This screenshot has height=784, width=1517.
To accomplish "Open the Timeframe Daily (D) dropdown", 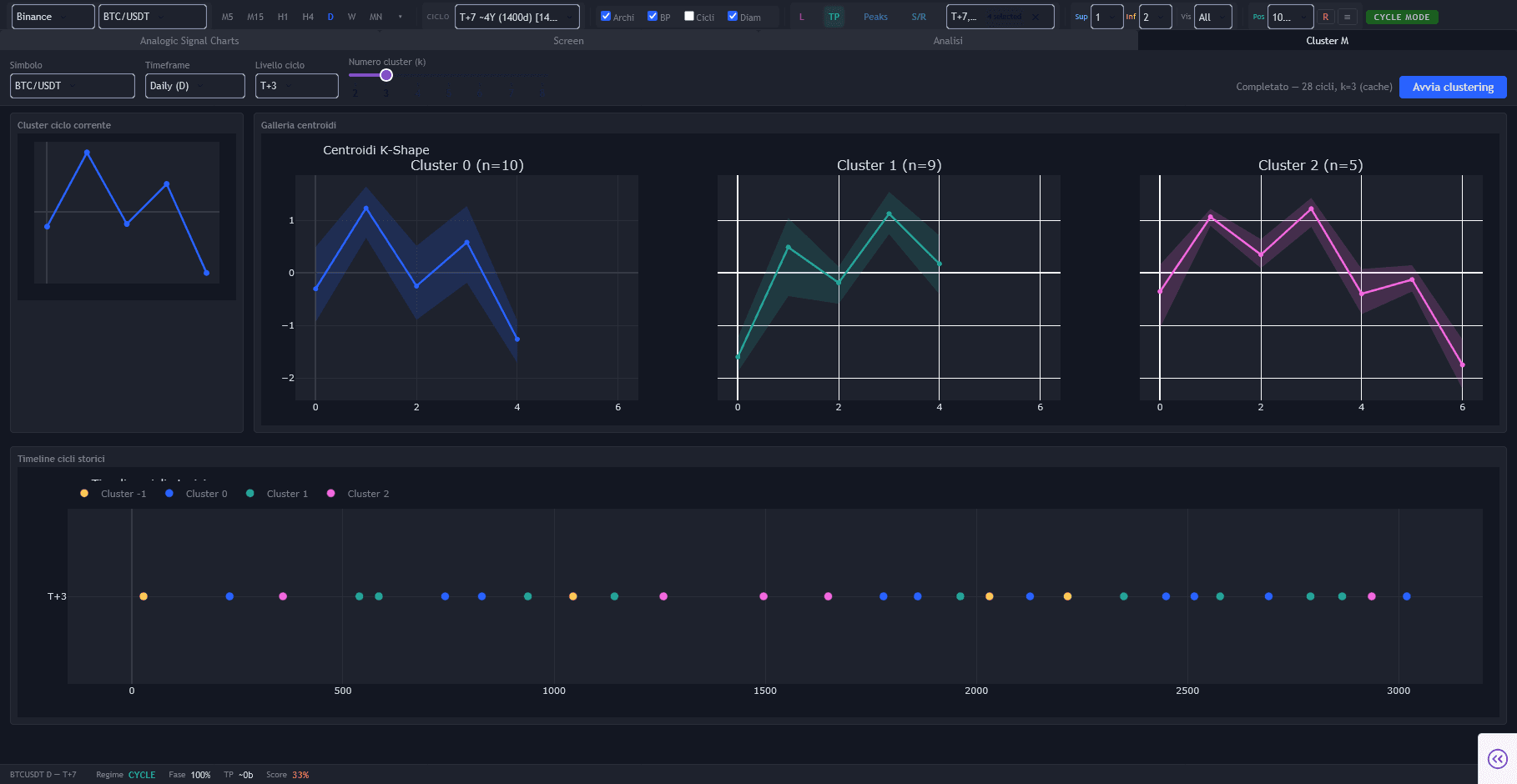I will (195, 86).
